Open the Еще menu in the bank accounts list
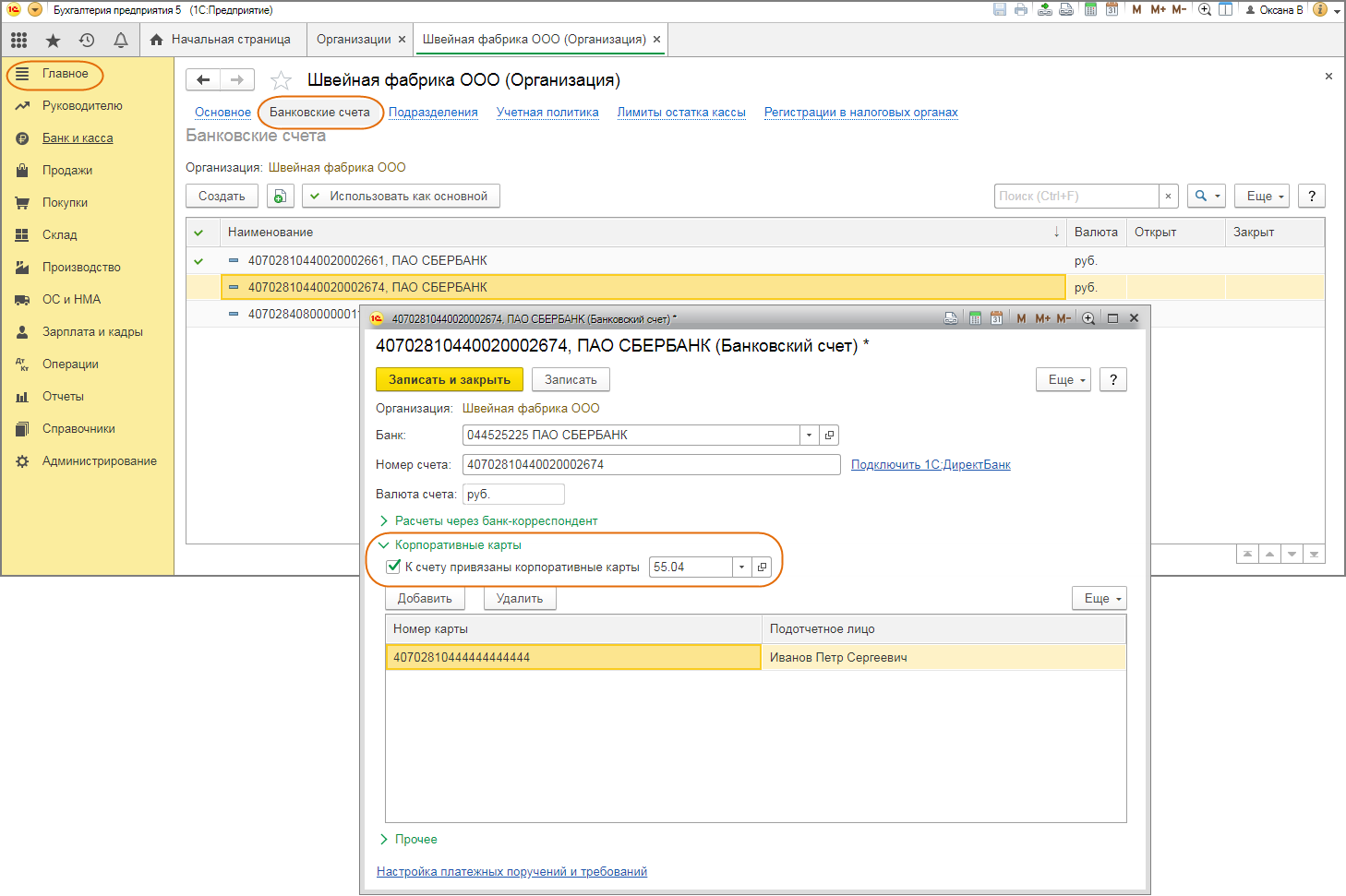 pos(1261,197)
